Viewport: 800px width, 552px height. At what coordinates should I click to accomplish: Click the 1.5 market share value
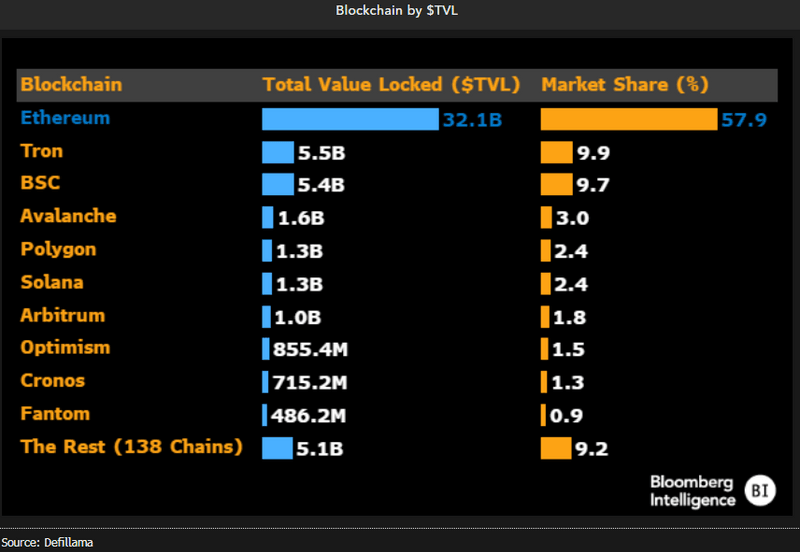pos(568,349)
